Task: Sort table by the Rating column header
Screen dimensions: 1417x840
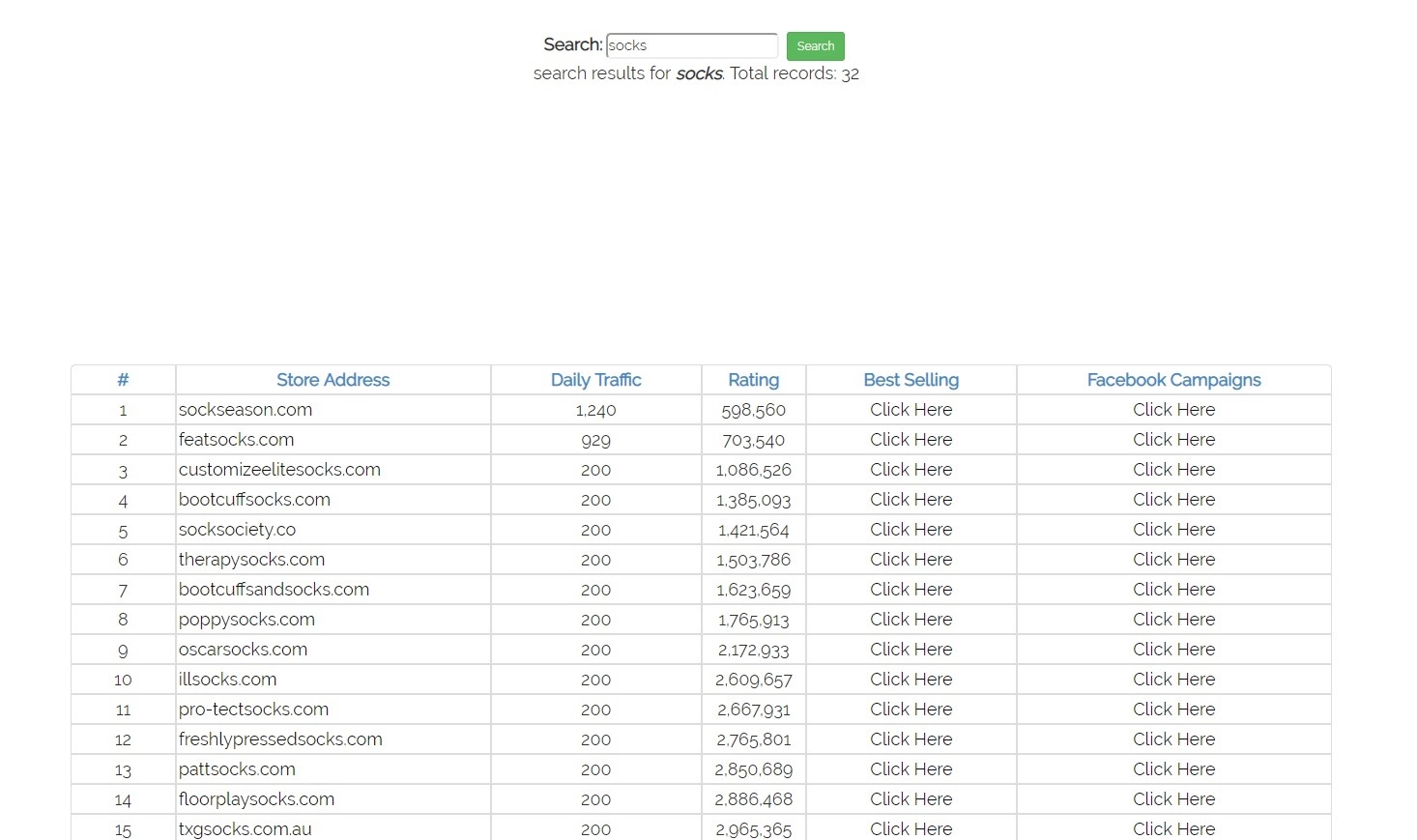Action: pos(753,380)
